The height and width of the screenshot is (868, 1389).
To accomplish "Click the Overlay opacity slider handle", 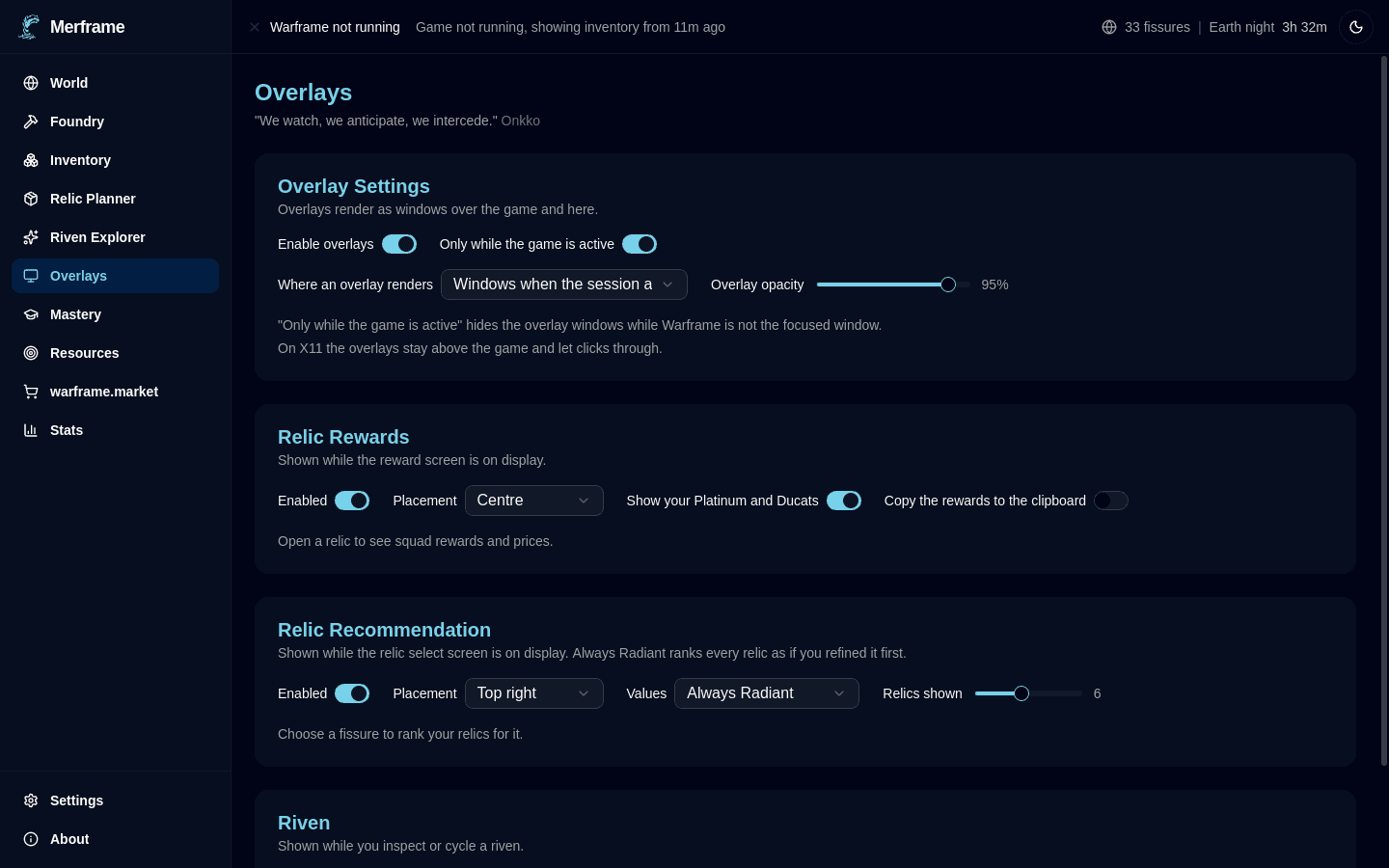I will pos(948,285).
